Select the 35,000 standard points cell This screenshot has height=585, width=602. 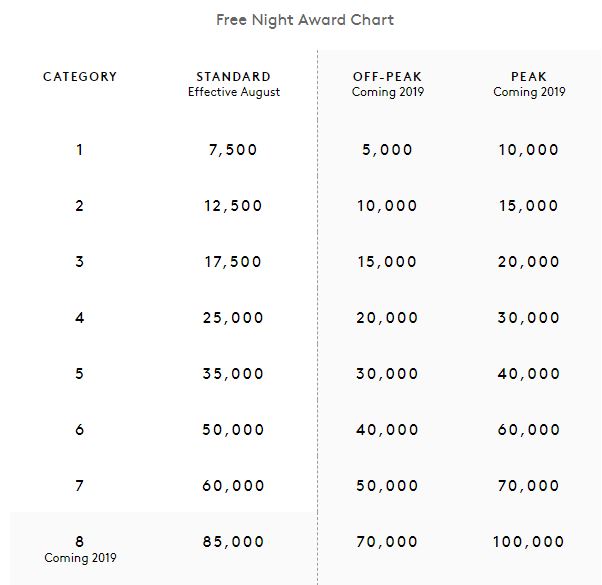(x=233, y=374)
